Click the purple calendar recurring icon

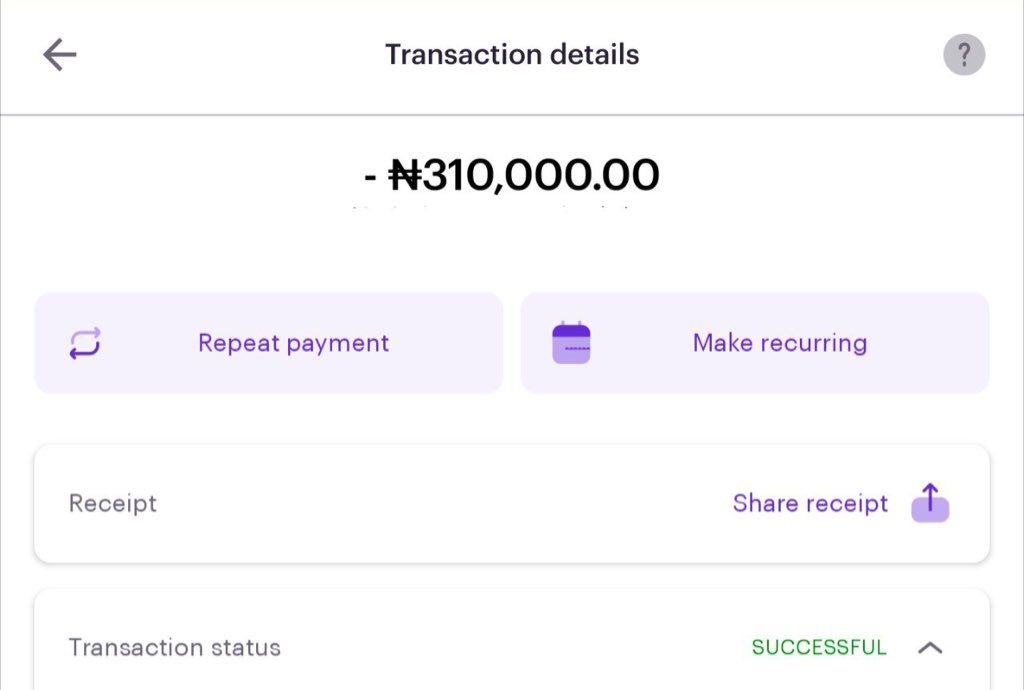coord(571,343)
